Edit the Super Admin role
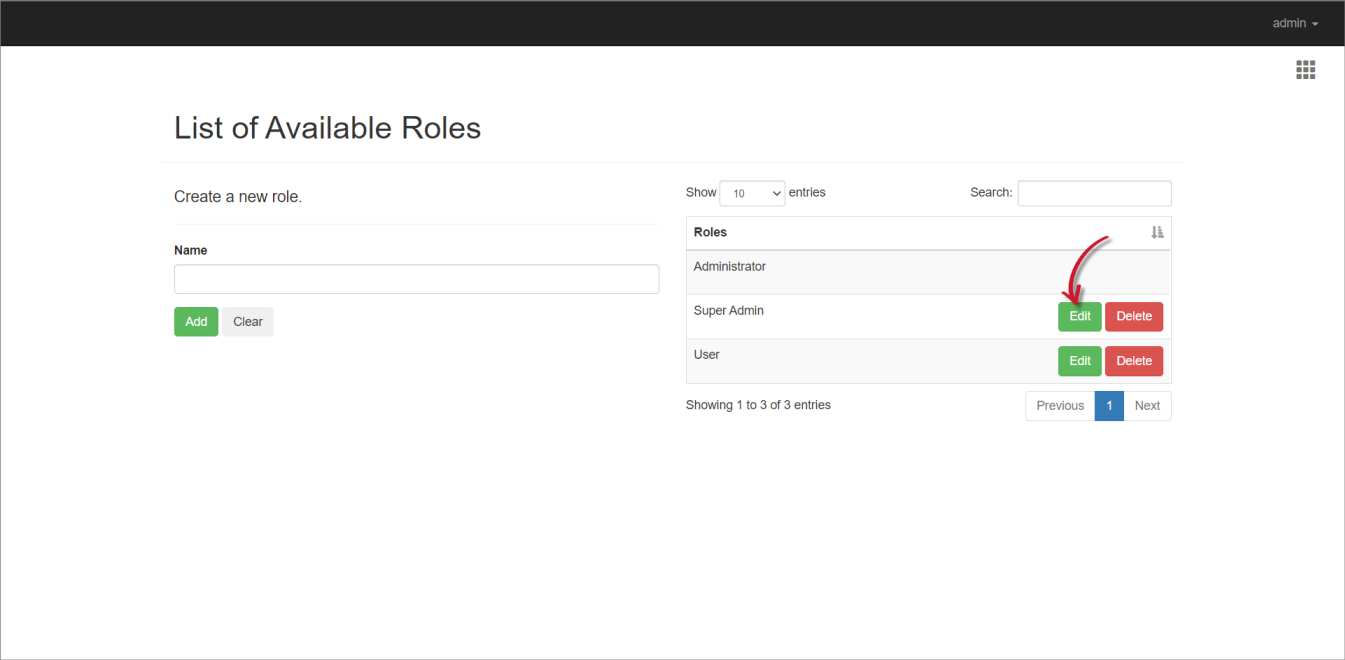This screenshot has height=660, width=1345. point(1079,316)
